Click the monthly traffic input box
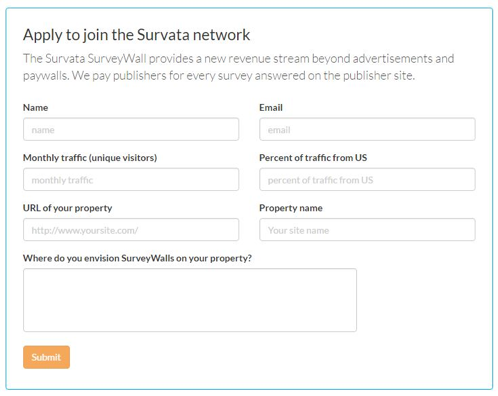The image size is (498, 396). tap(131, 180)
